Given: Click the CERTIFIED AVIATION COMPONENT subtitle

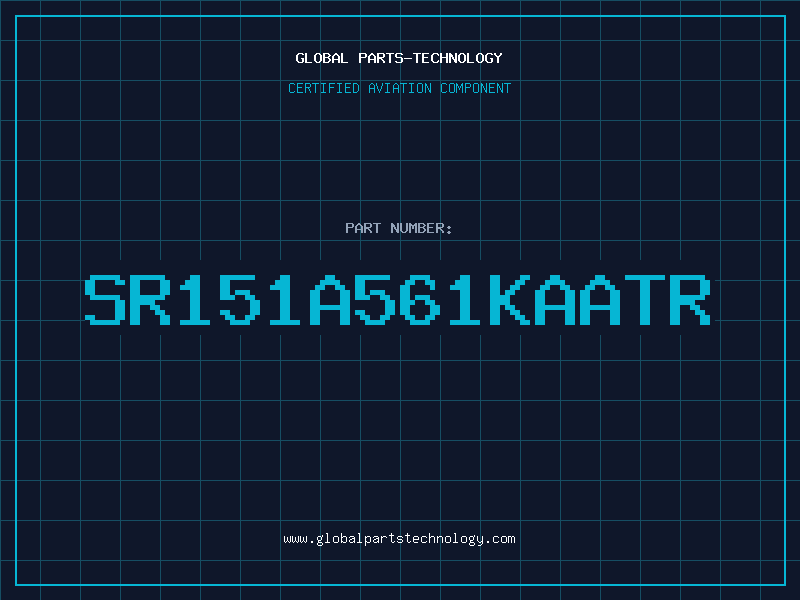Looking at the screenshot, I should [399, 88].
